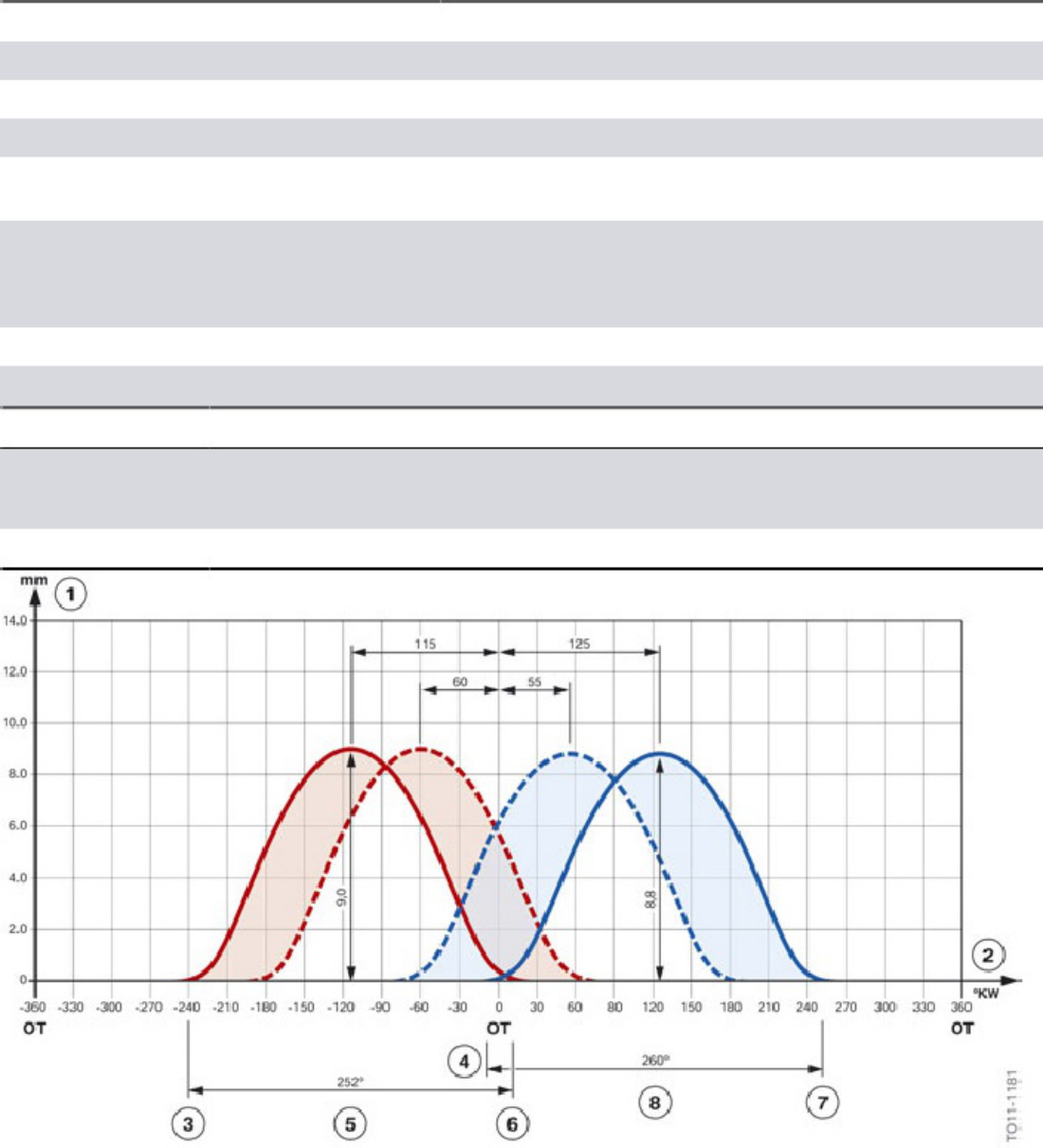The width and height of the screenshot is (1043, 1148).
Task: Select the figure code TO11-1181
Action: pos(1013,1105)
